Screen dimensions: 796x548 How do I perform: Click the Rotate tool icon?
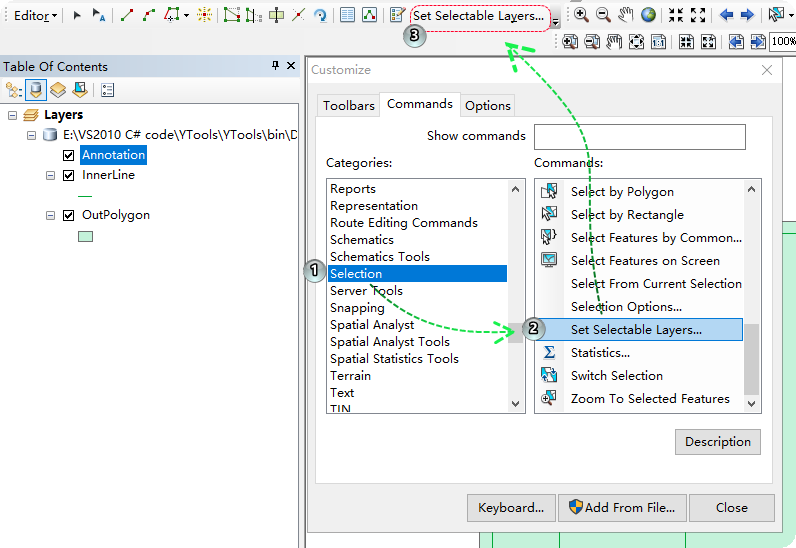(320, 15)
